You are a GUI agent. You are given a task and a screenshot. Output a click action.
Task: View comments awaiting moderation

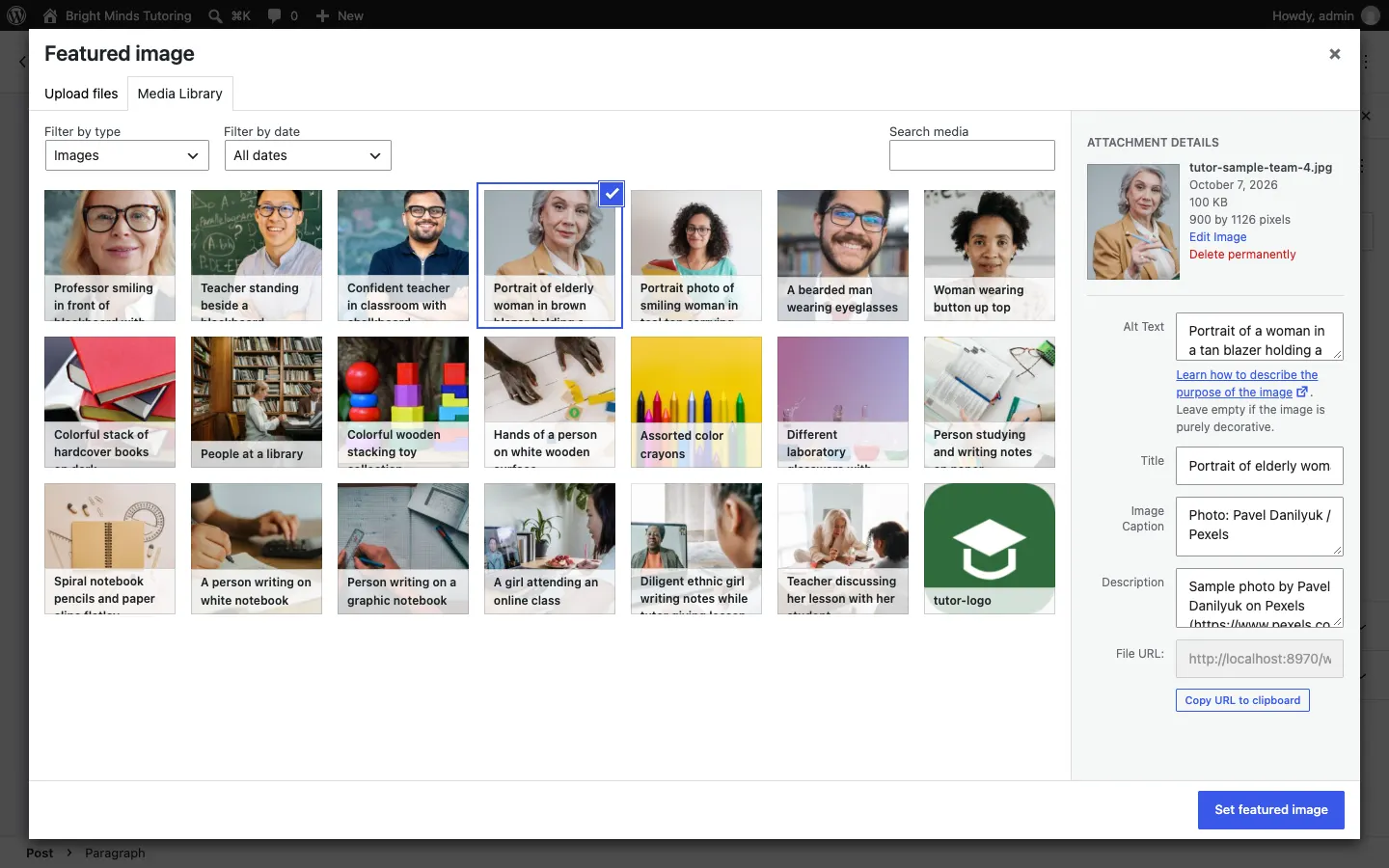[x=283, y=15]
